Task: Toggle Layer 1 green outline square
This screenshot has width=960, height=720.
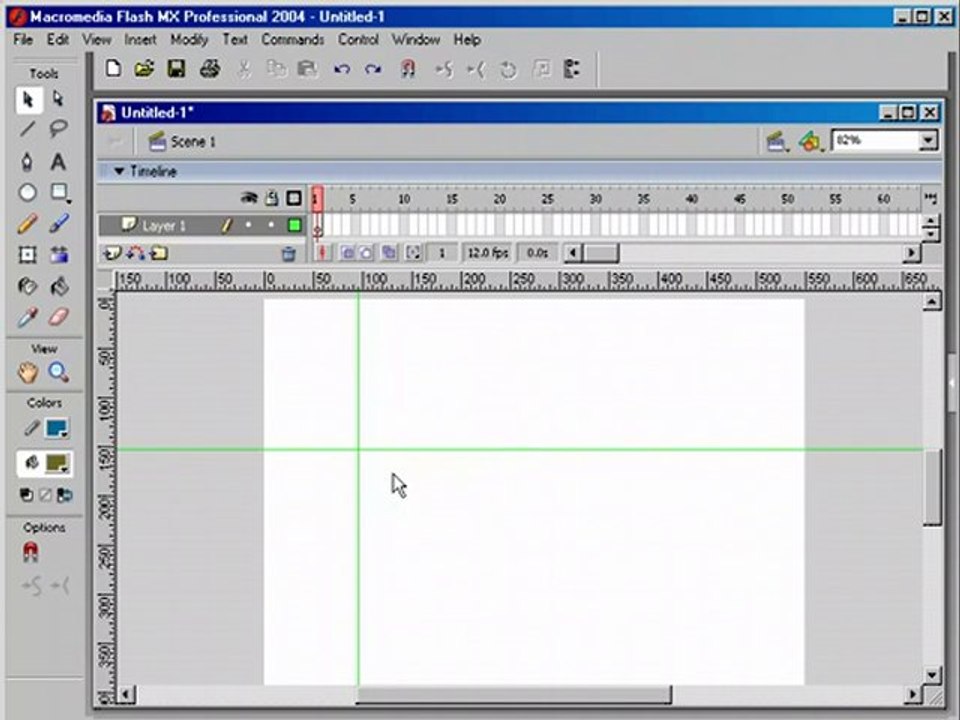Action: click(294, 225)
